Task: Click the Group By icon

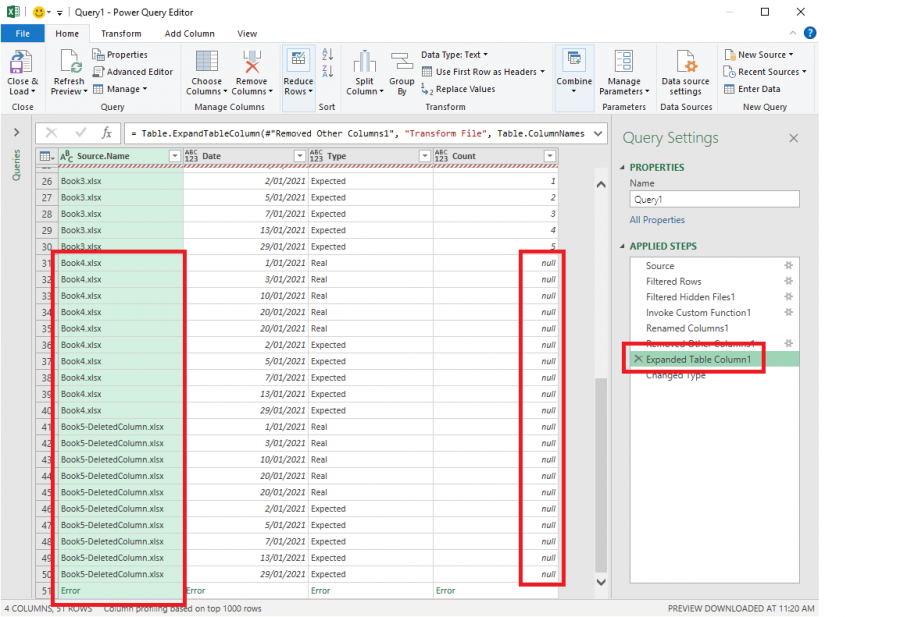Action: [x=401, y=63]
